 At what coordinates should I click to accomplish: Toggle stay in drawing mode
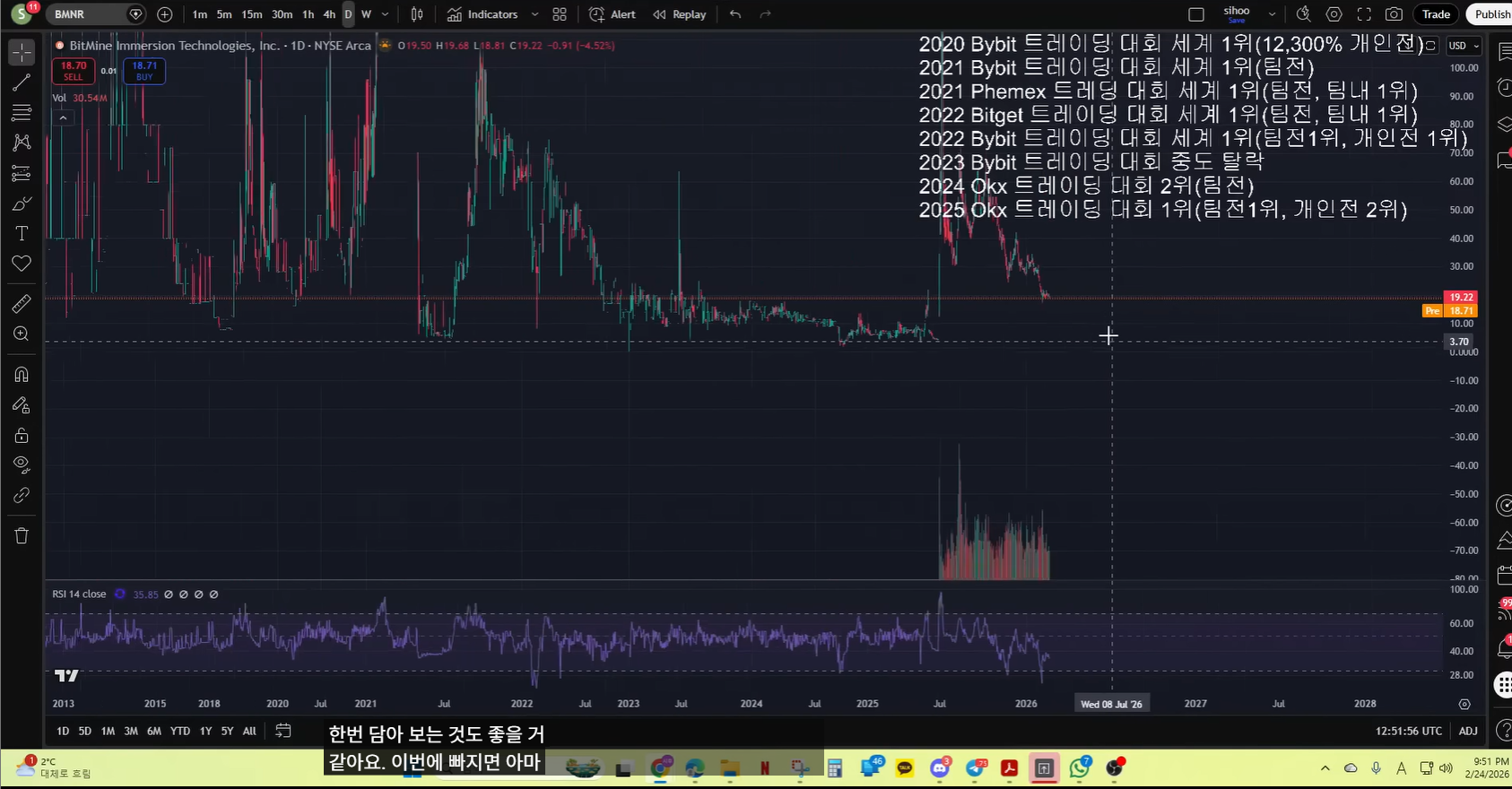pos(22,404)
